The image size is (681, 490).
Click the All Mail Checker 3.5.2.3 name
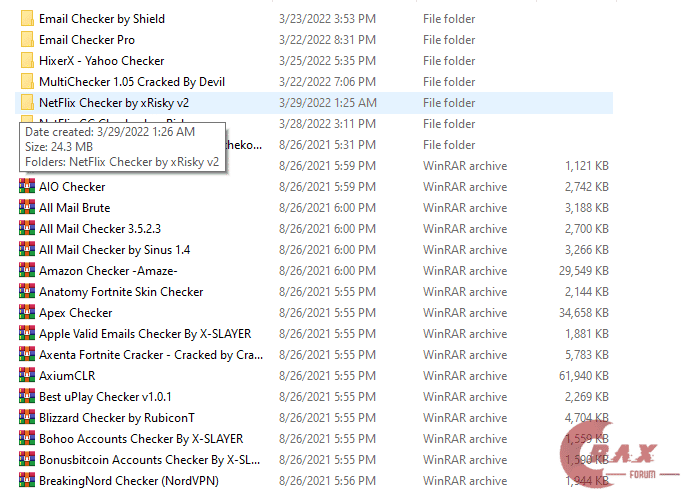tap(100, 229)
